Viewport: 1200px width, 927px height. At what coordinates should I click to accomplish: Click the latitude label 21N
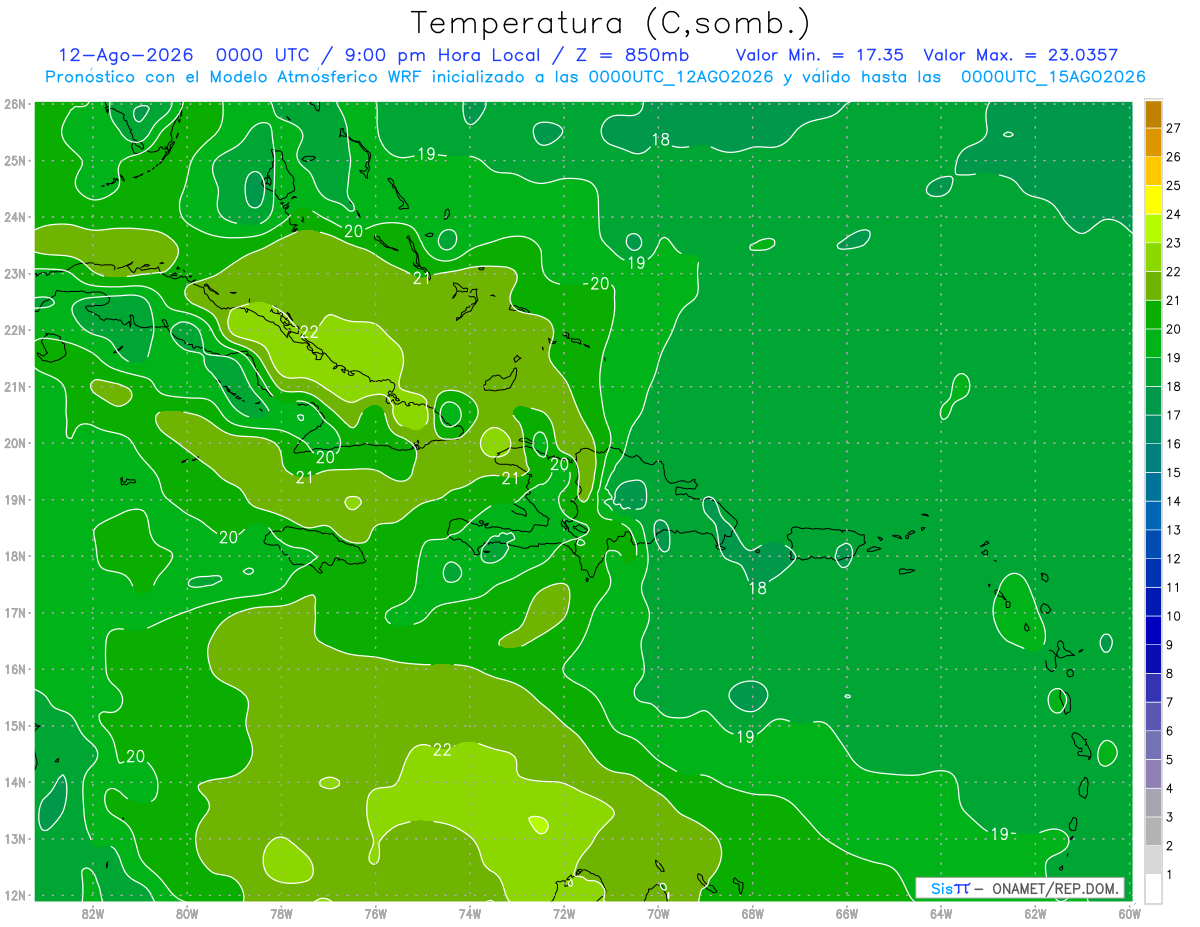(15, 386)
